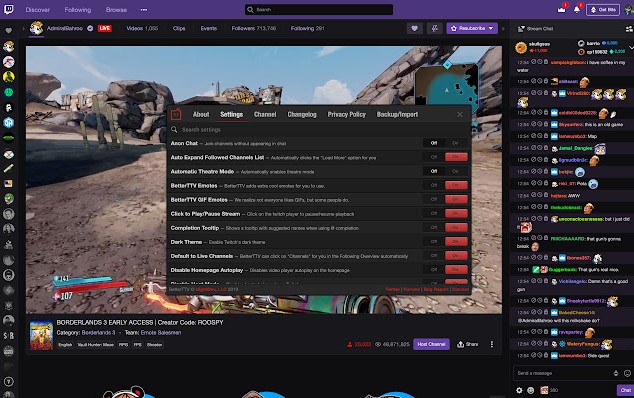This screenshot has width=634, height=398.
Task: Open the Backup/Import tab
Action: [397, 114]
